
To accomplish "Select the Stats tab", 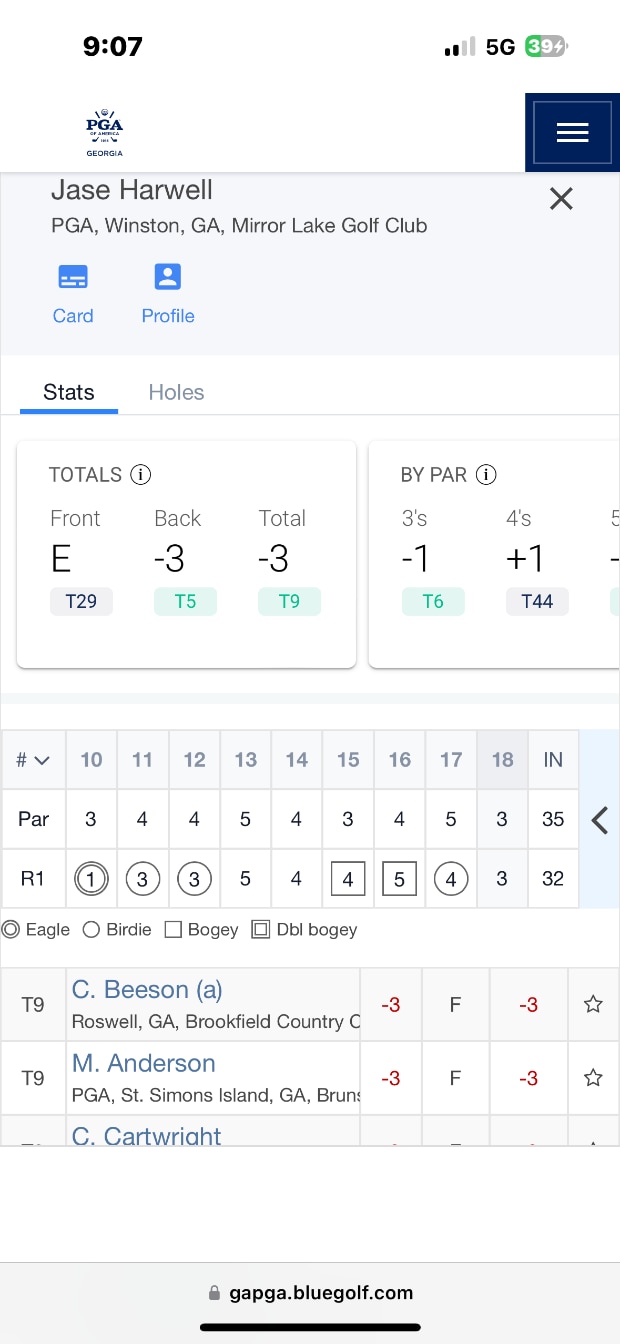I will tap(69, 392).
